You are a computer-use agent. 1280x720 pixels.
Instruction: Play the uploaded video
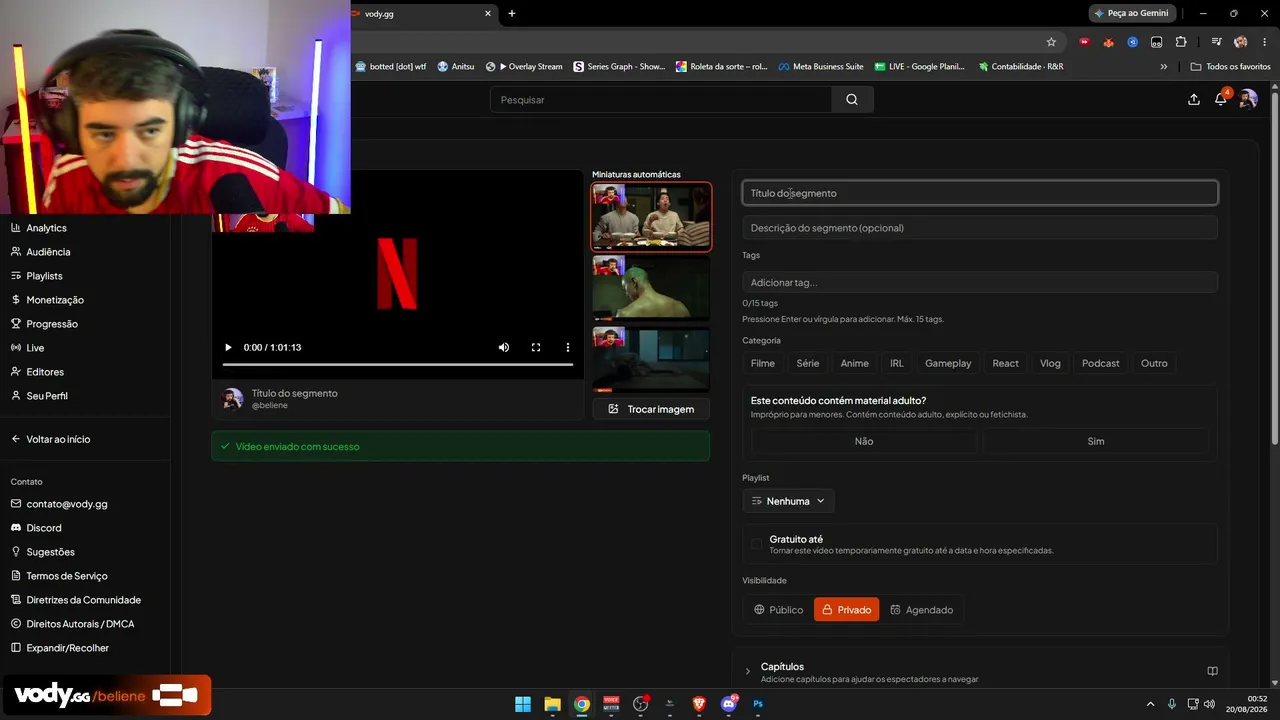coord(228,347)
